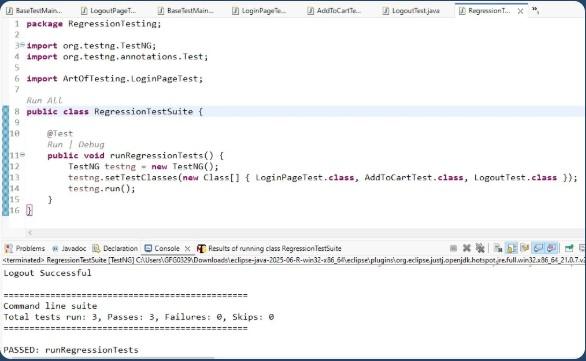Click 'LogoutTest.class' in setTestClasses call

coord(515,178)
